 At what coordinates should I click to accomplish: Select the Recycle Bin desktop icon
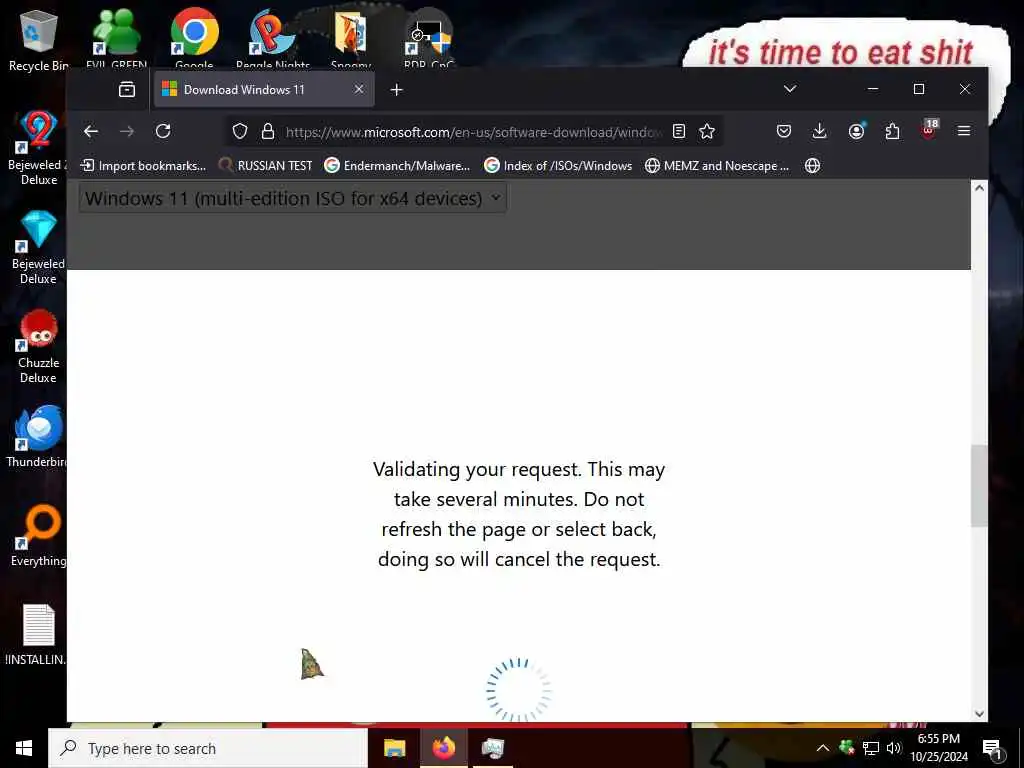(38, 40)
